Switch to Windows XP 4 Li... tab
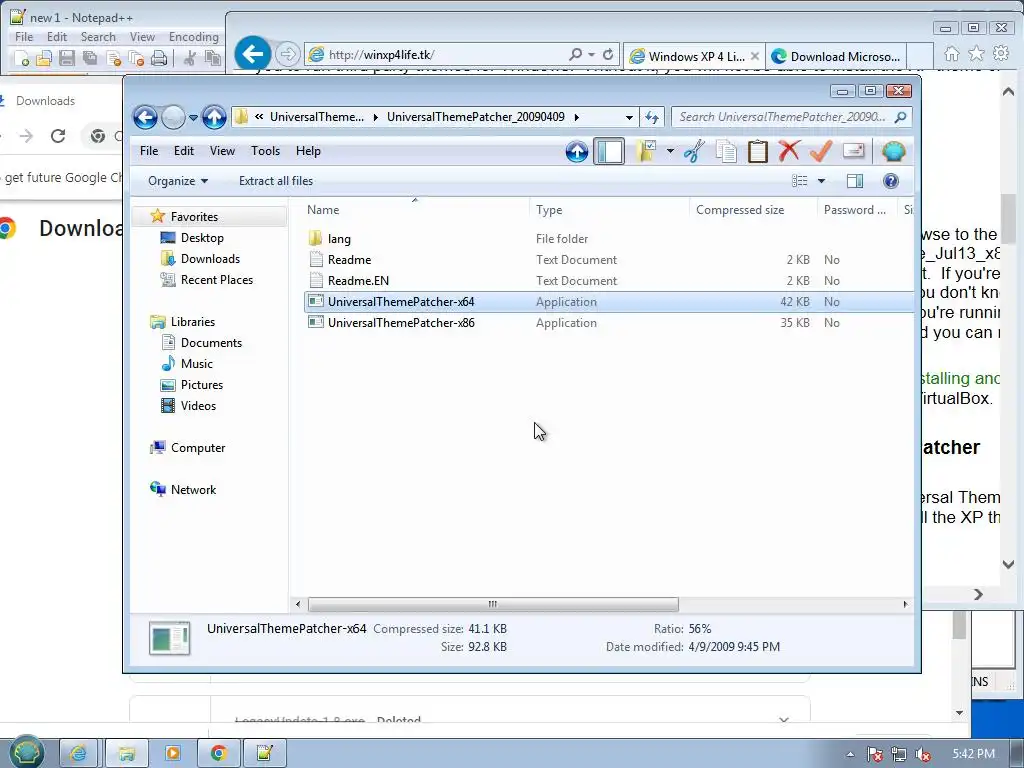1024x768 pixels. pyautogui.click(x=695, y=56)
